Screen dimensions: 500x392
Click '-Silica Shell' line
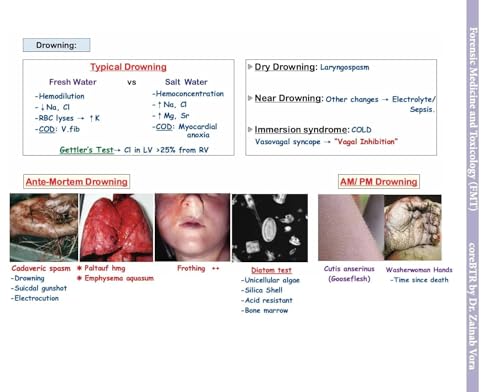[x=262, y=290]
